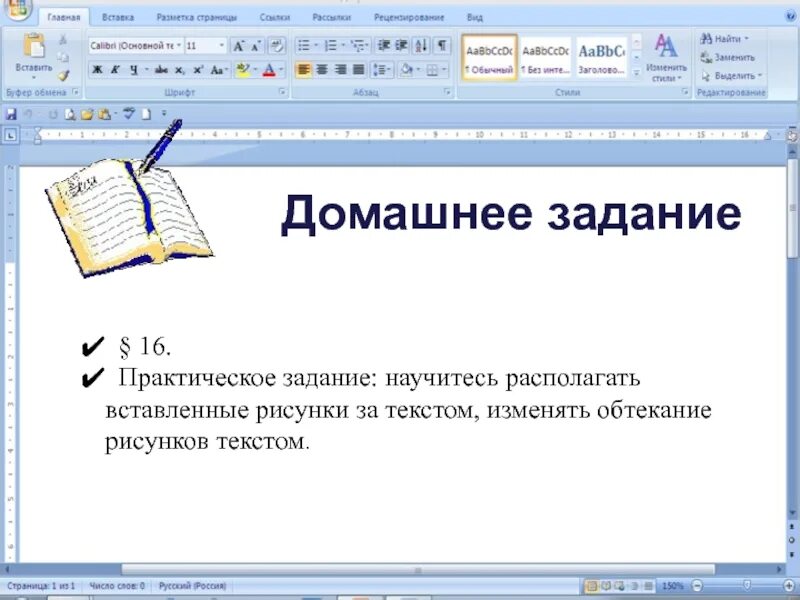This screenshot has height=600, width=800.
Task: Toggle Bold (Ж) formatting
Action: point(97,70)
